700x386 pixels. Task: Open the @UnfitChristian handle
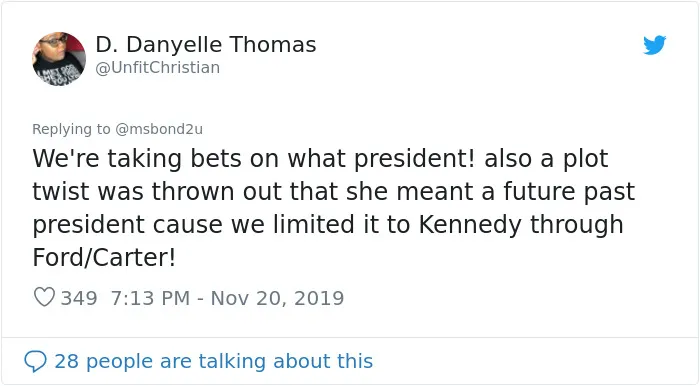tap(158, 68)
